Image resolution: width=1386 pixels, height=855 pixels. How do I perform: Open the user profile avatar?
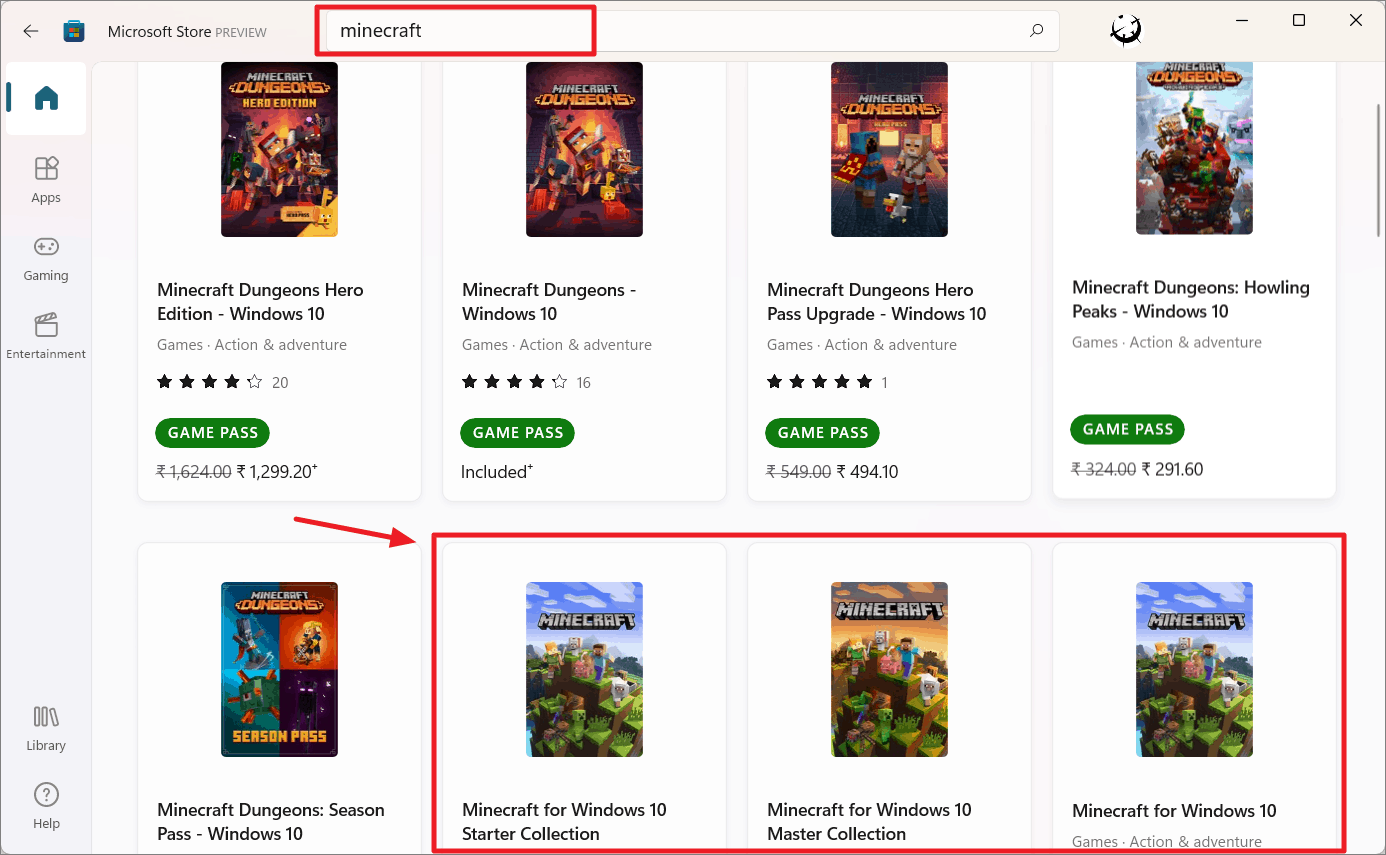click(1126, 31)
